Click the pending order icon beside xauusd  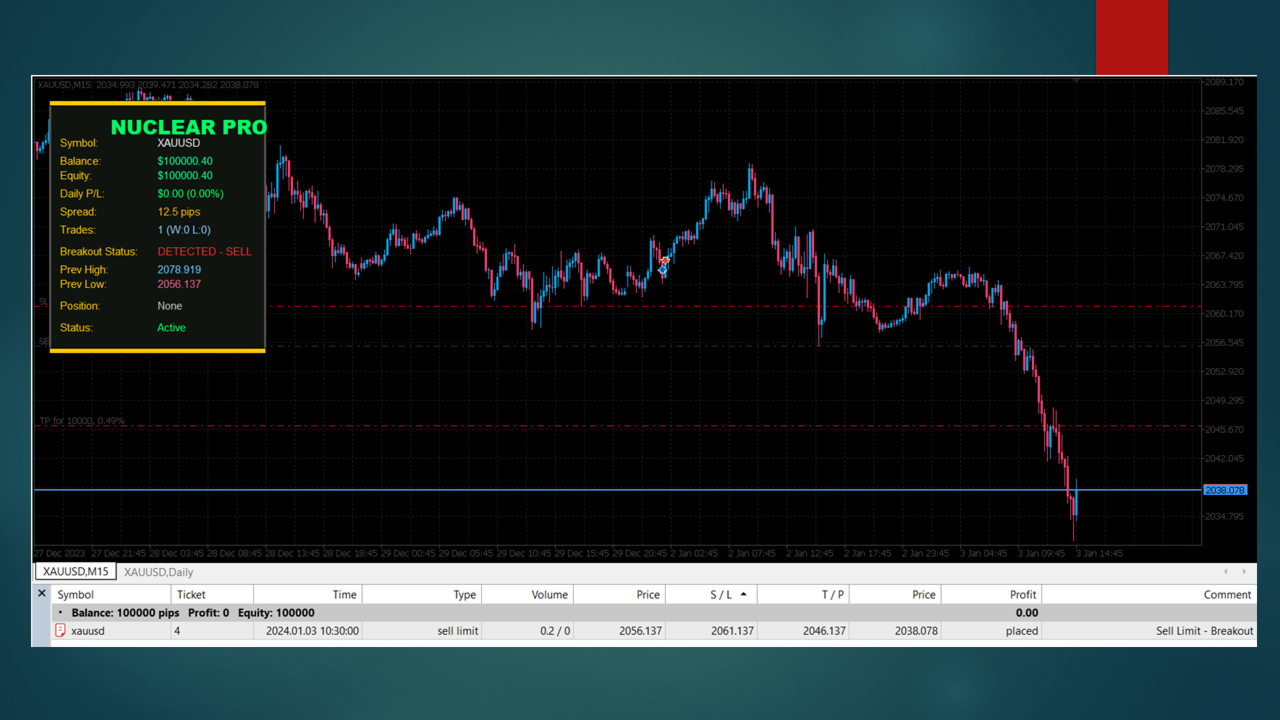pos(60,631)
